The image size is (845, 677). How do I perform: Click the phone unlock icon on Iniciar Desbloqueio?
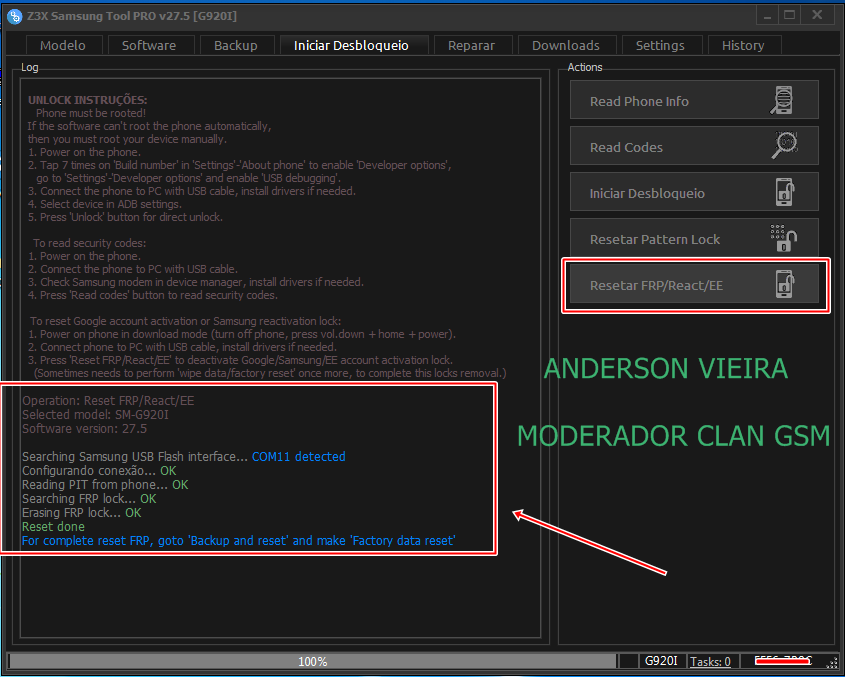point(785,192)
